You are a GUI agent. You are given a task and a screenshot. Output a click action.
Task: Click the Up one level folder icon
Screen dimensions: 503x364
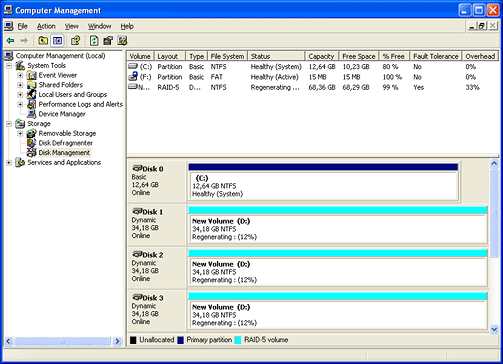(x=43, y=41)
